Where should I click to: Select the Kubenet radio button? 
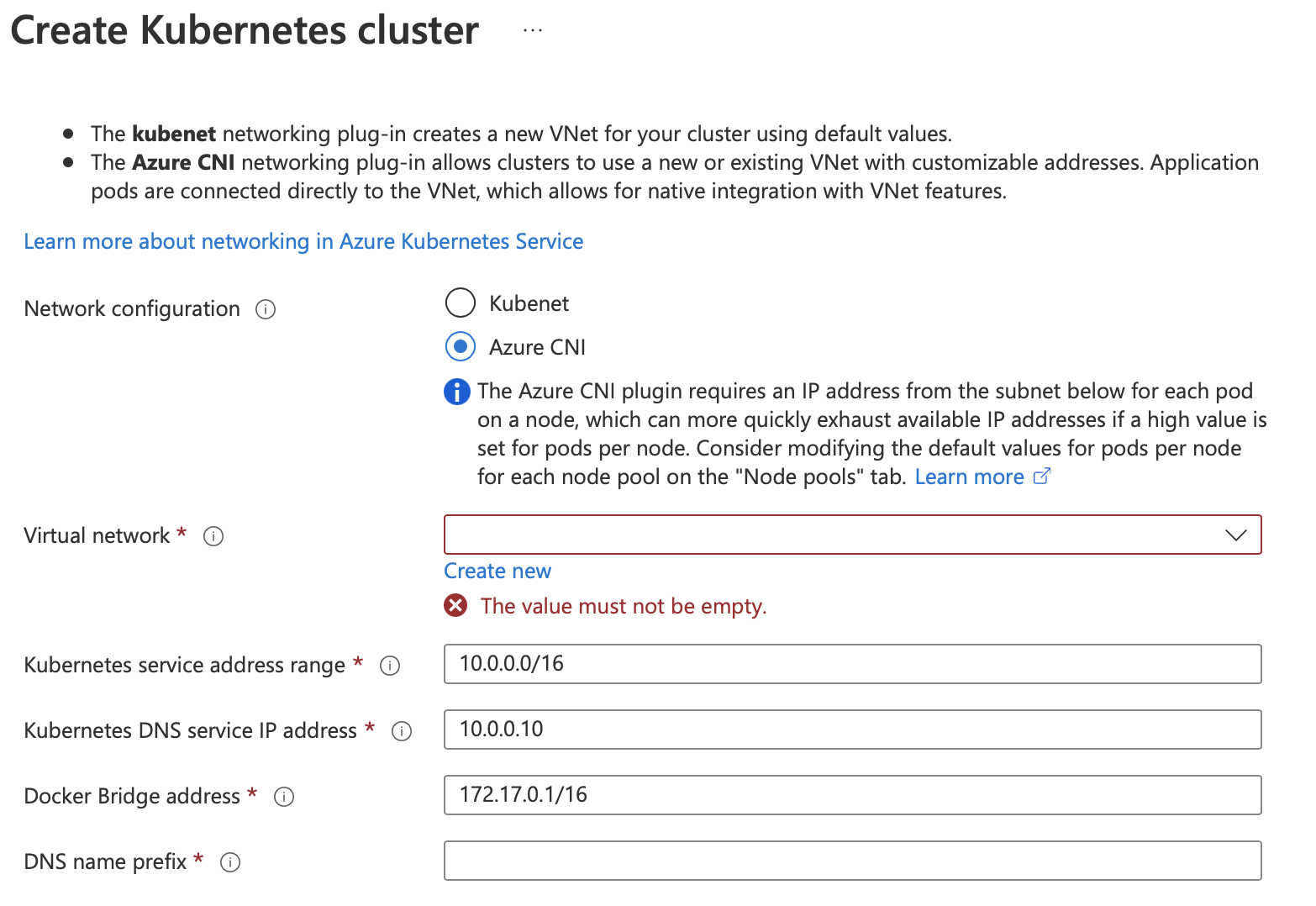[x=461, y=303]
